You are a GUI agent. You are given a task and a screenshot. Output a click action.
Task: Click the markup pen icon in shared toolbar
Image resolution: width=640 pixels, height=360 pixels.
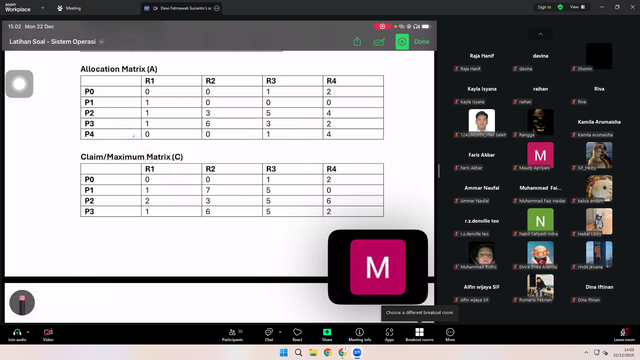click(x=379, y=42)
